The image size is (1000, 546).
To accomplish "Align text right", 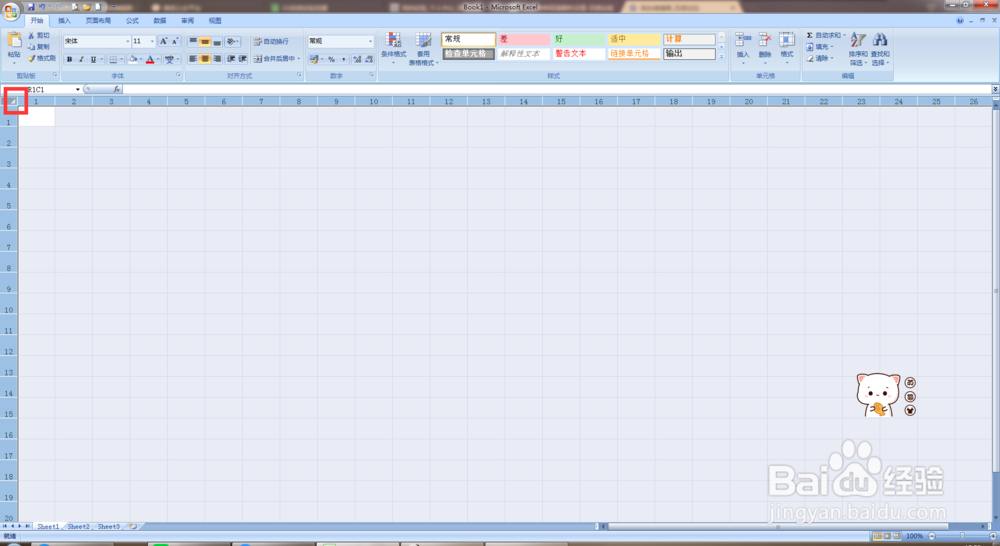I will tap(217, 59).
